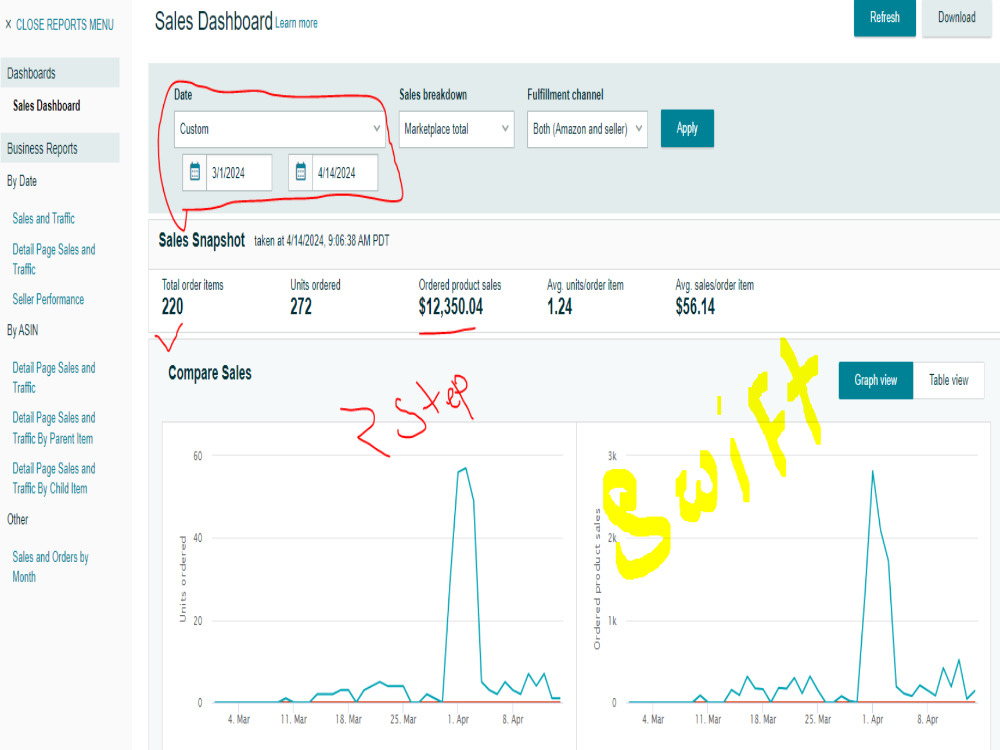Viewport: 1000px width, 750px height.
Task: Click the Avg. sales/order item value $56.14
Action: 695,307
